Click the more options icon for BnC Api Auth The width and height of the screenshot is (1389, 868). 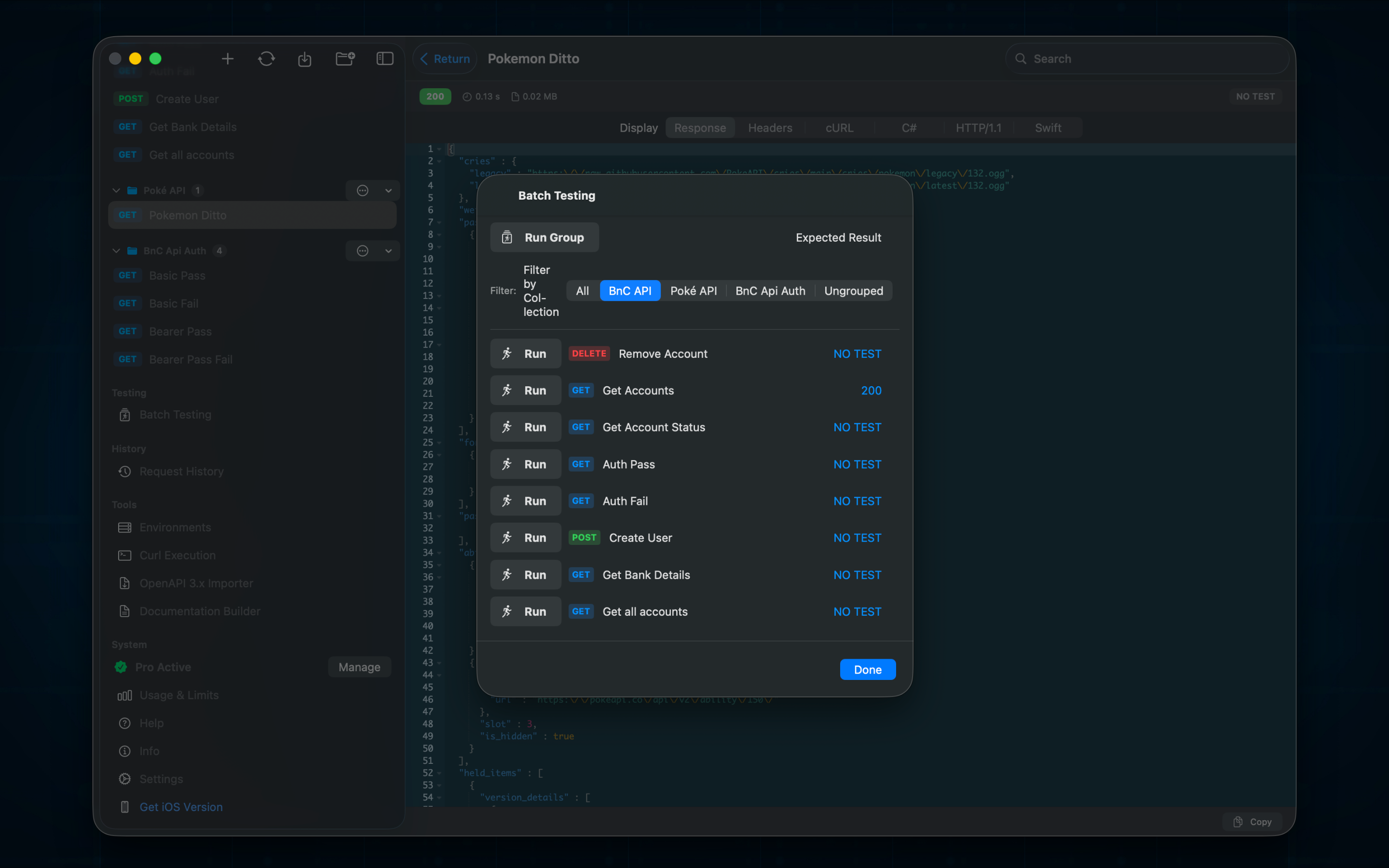click(362, 251)
